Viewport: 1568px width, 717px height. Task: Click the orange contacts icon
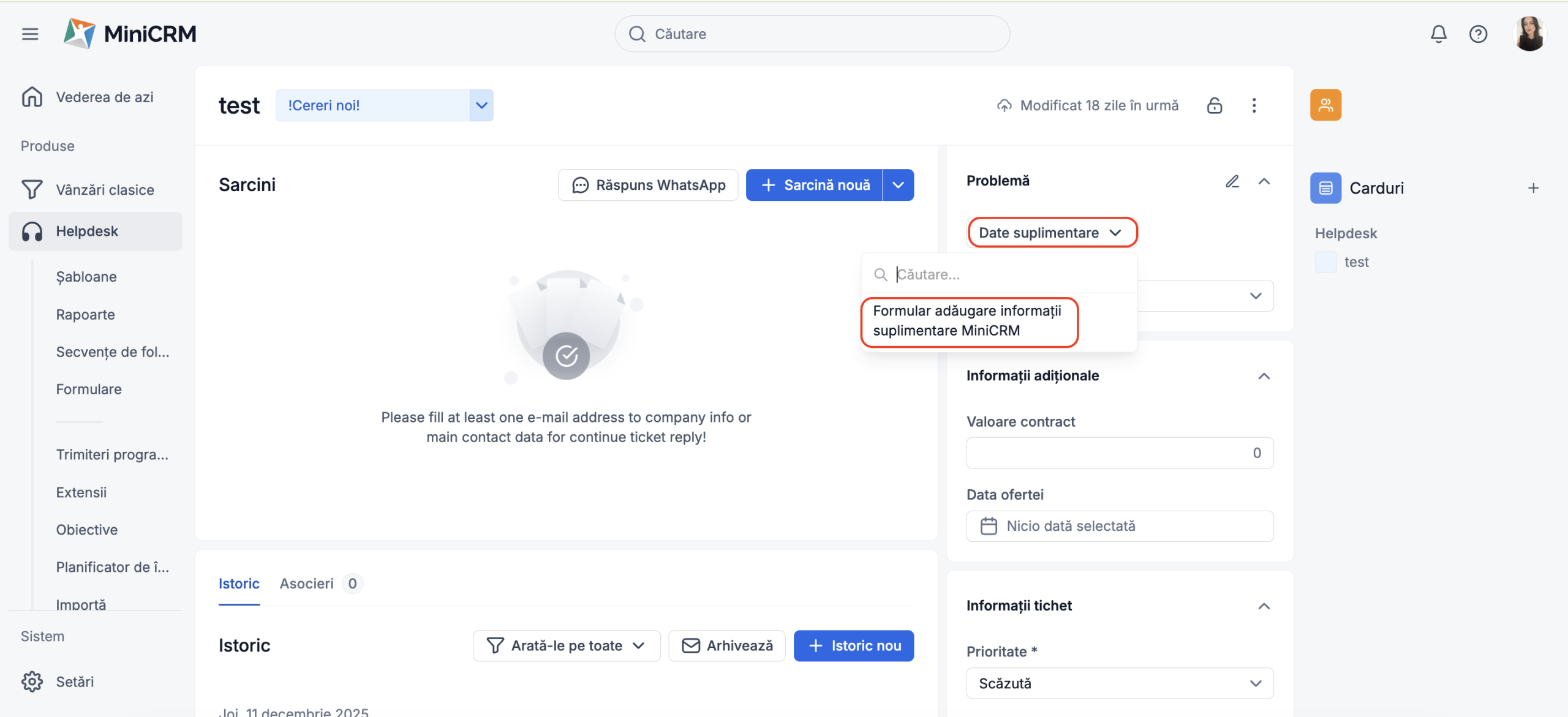point(1325,105)
